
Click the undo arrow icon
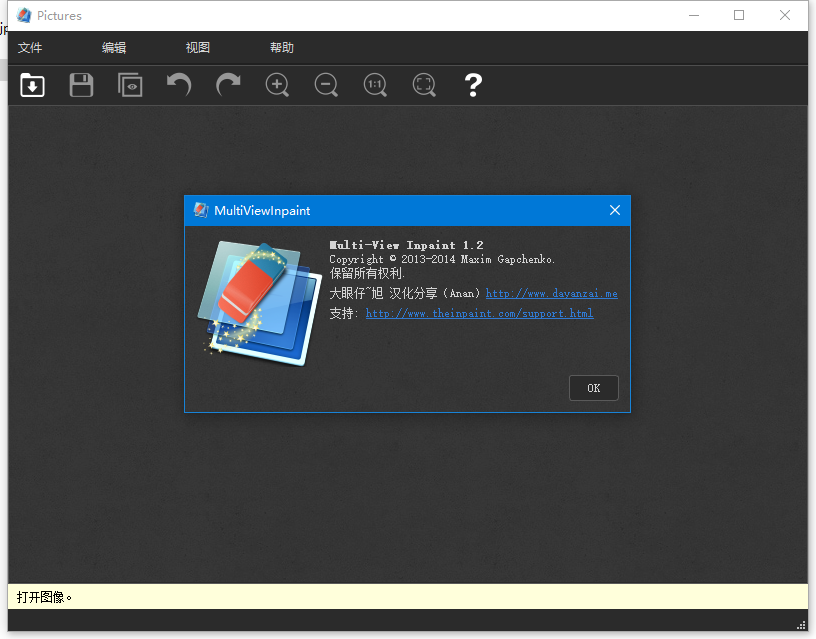(179, 85)
